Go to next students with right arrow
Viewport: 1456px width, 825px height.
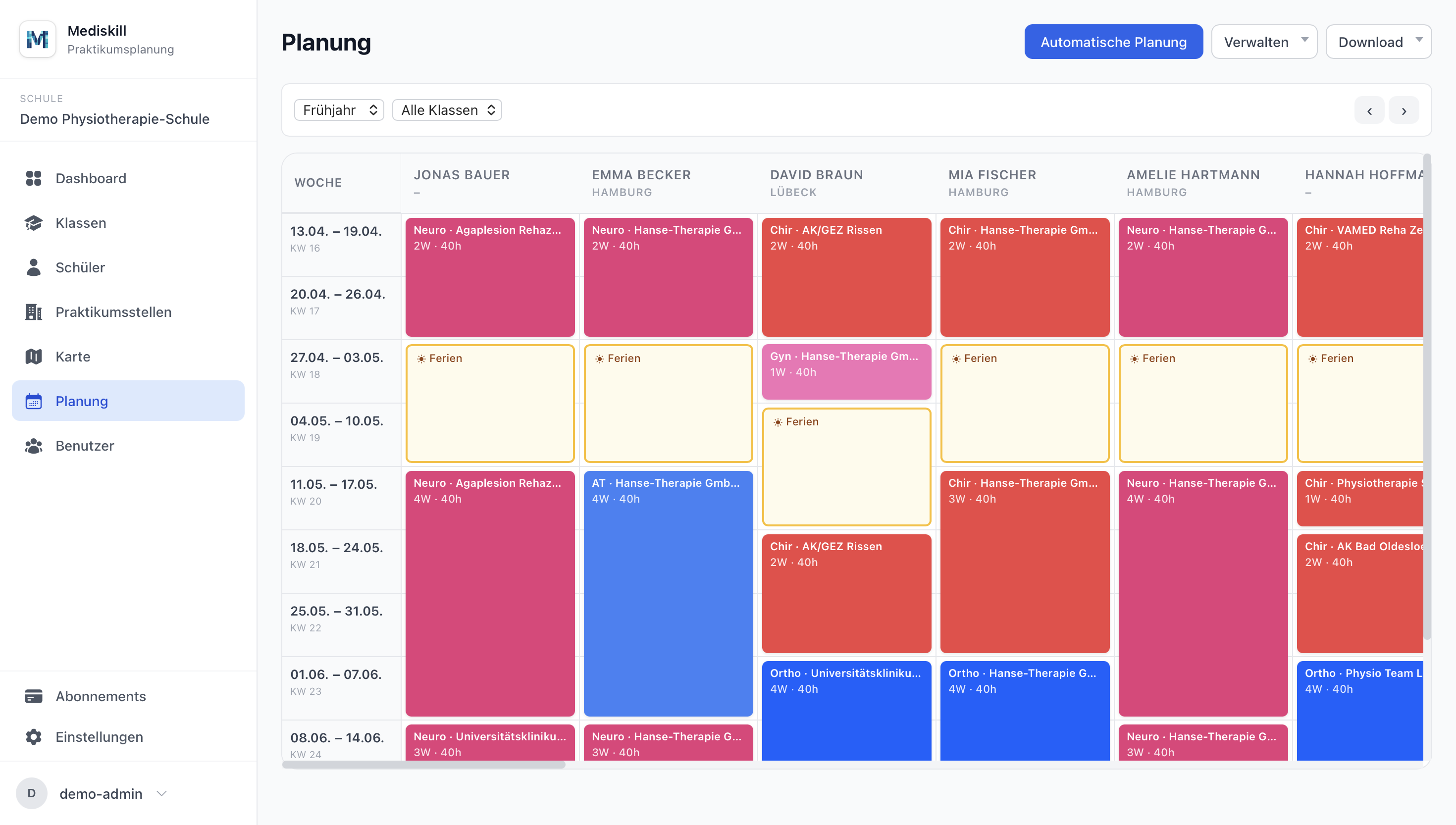click(1404, 110)
